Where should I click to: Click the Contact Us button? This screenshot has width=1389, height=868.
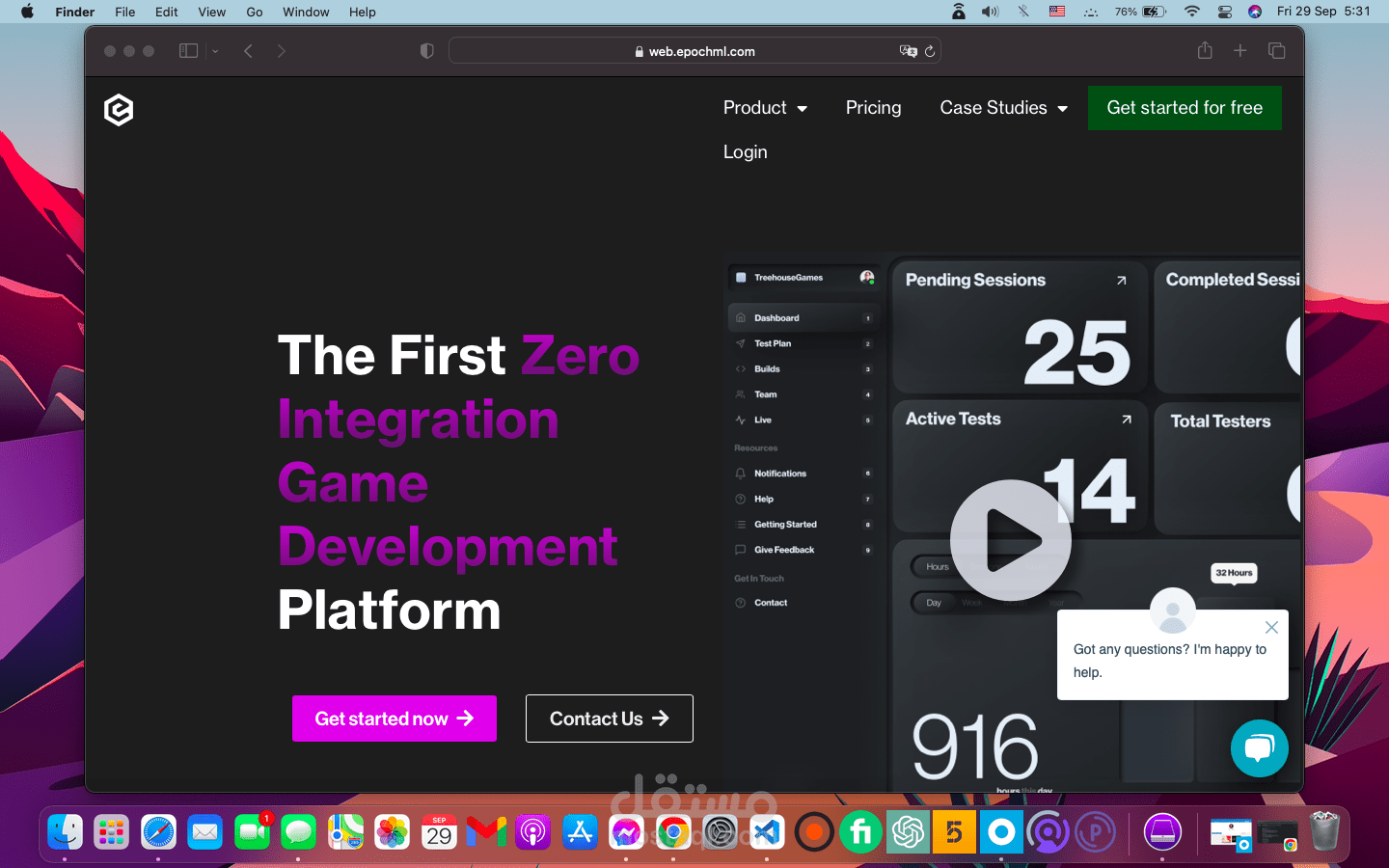[609, 719]
